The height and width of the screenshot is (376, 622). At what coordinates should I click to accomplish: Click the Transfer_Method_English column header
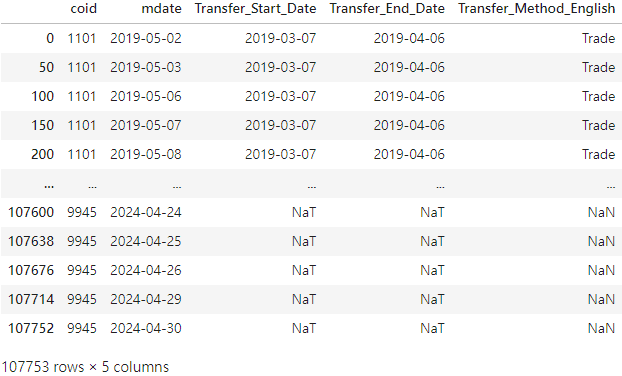tap(537, 9)
